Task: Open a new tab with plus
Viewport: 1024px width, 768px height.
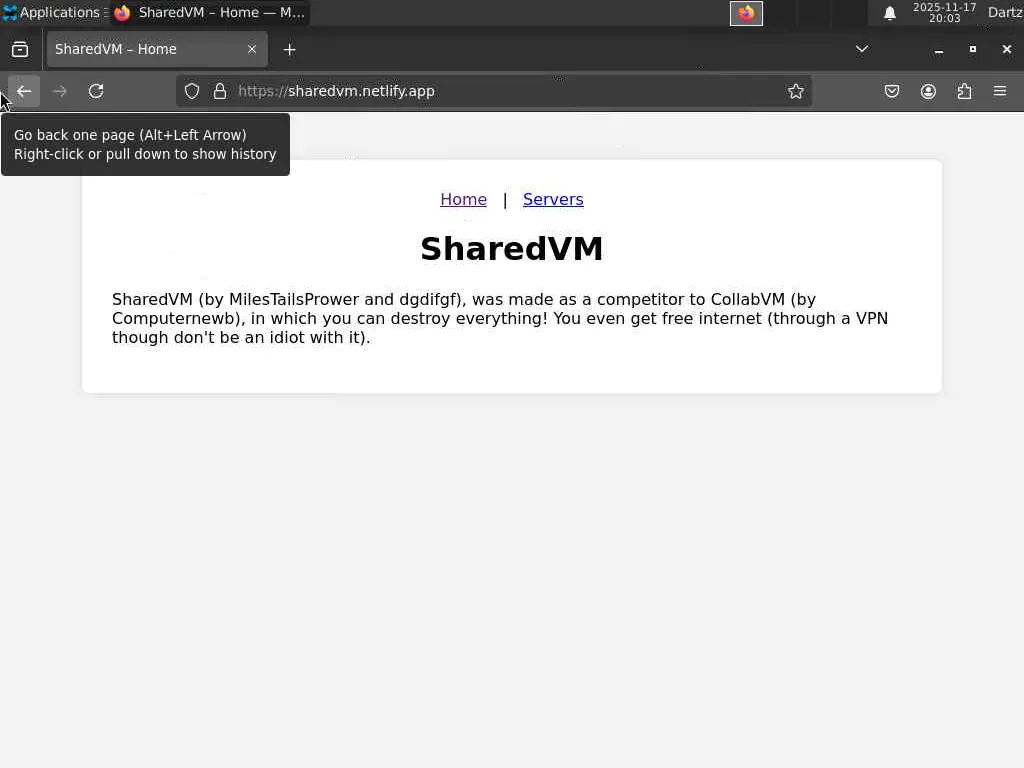Action: [289, 50]
